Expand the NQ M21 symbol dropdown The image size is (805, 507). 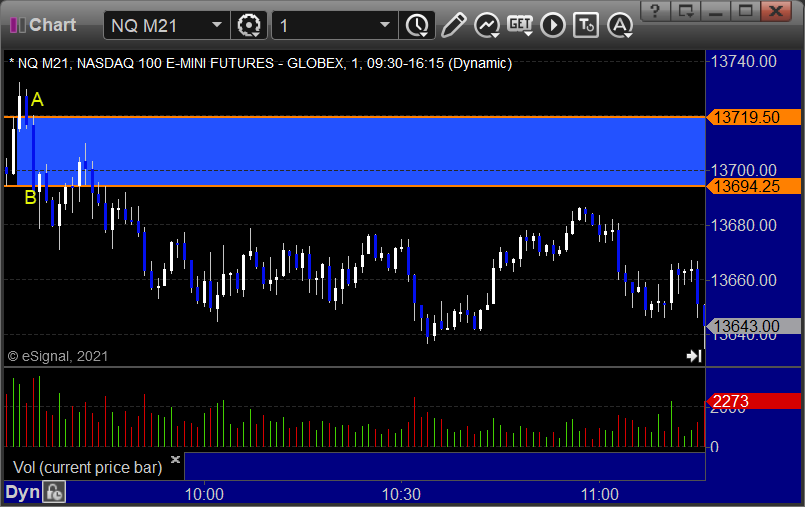[217, 25]
